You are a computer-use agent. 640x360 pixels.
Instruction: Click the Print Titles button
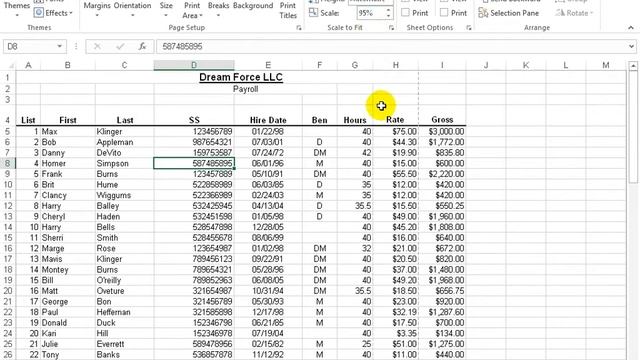(x=288, y=11)
